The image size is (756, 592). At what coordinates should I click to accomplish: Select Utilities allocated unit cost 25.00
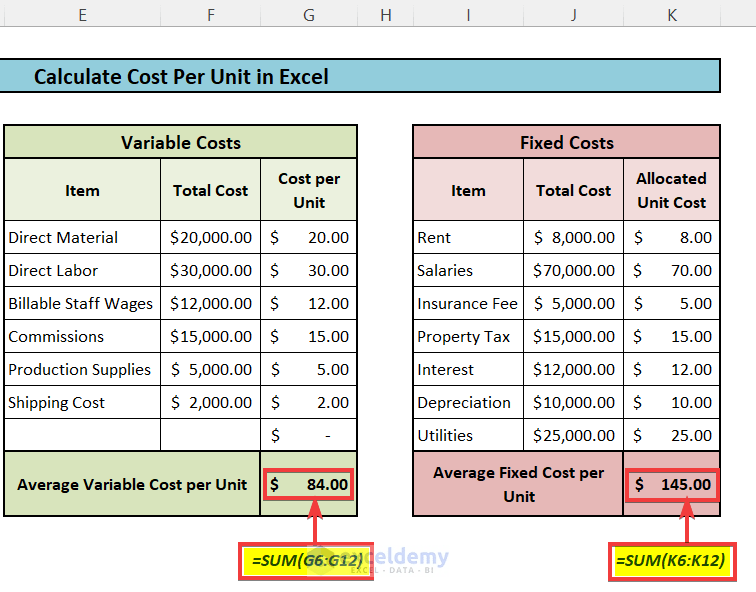tap(672, 435)
